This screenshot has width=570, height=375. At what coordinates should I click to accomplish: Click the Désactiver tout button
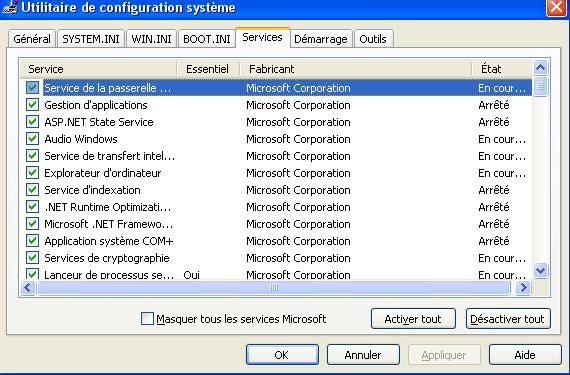pos(508,319)
